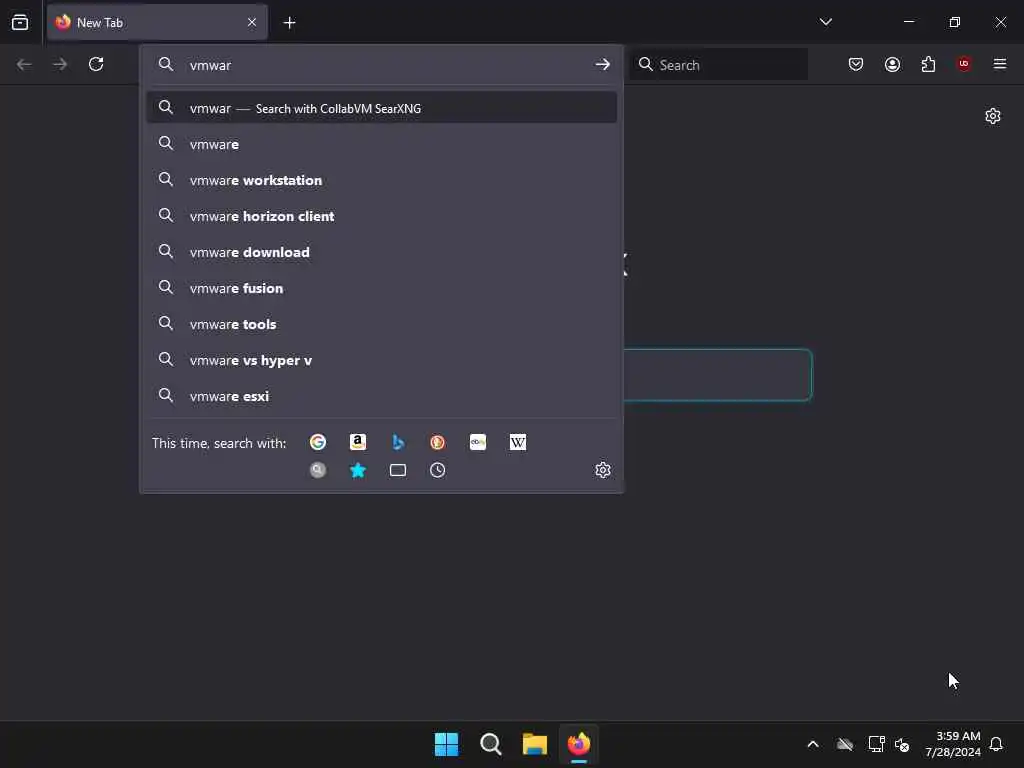The height and width of the screenshot is (768, 1024).
Task: Pick the 'vmware download' suggestion
Action: pos(381,252)
